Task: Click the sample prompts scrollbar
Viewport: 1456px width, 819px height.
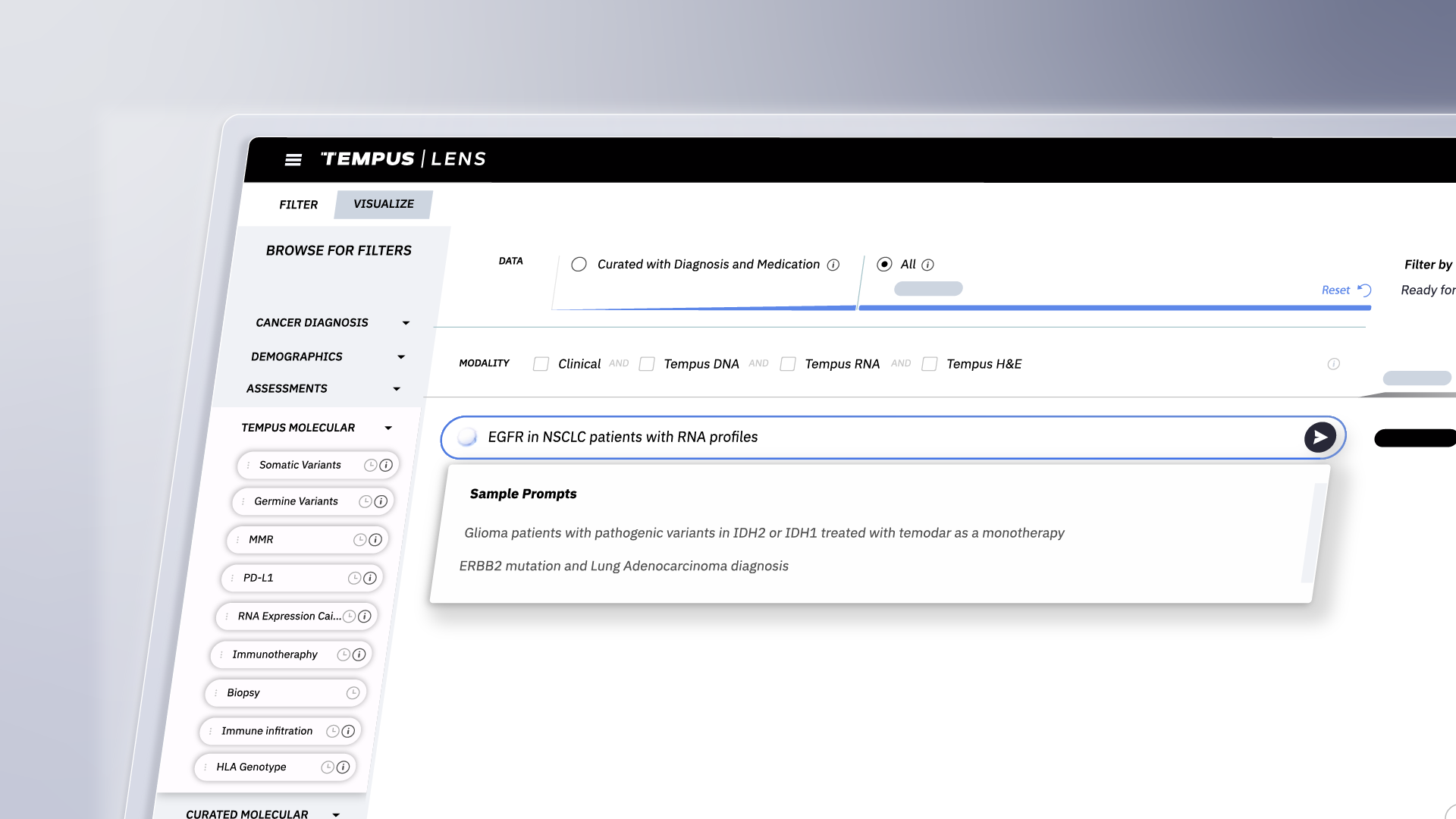Action: (1313, 533)
